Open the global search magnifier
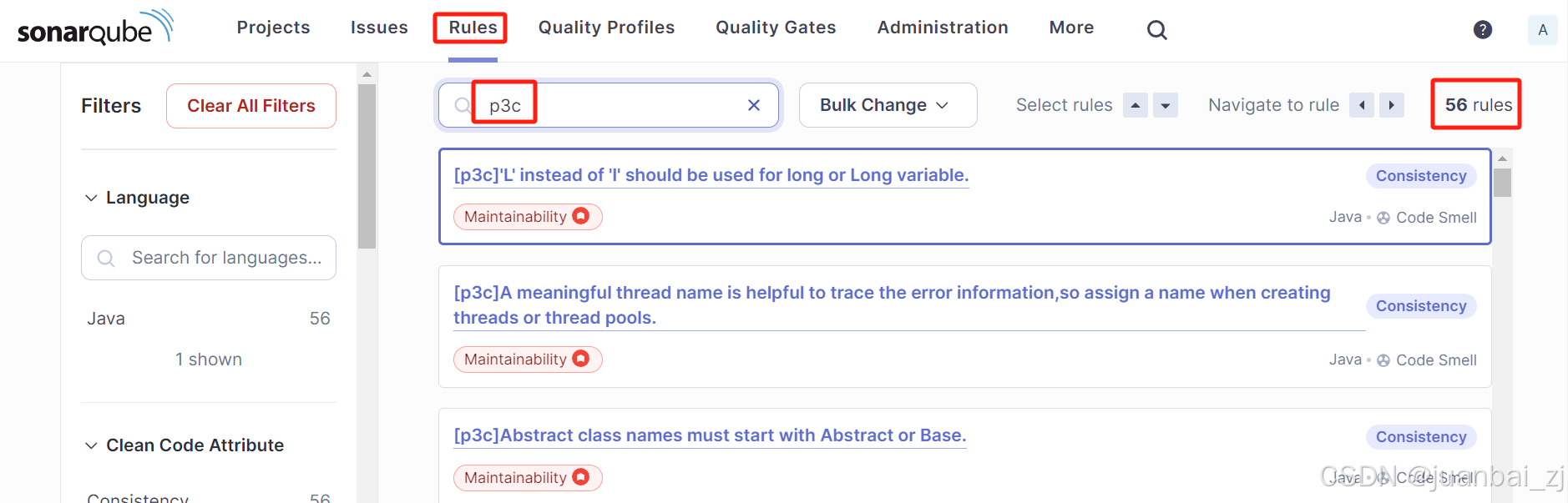The height and width of the screenshot is (503, 1568). (x=1157, y=29)
